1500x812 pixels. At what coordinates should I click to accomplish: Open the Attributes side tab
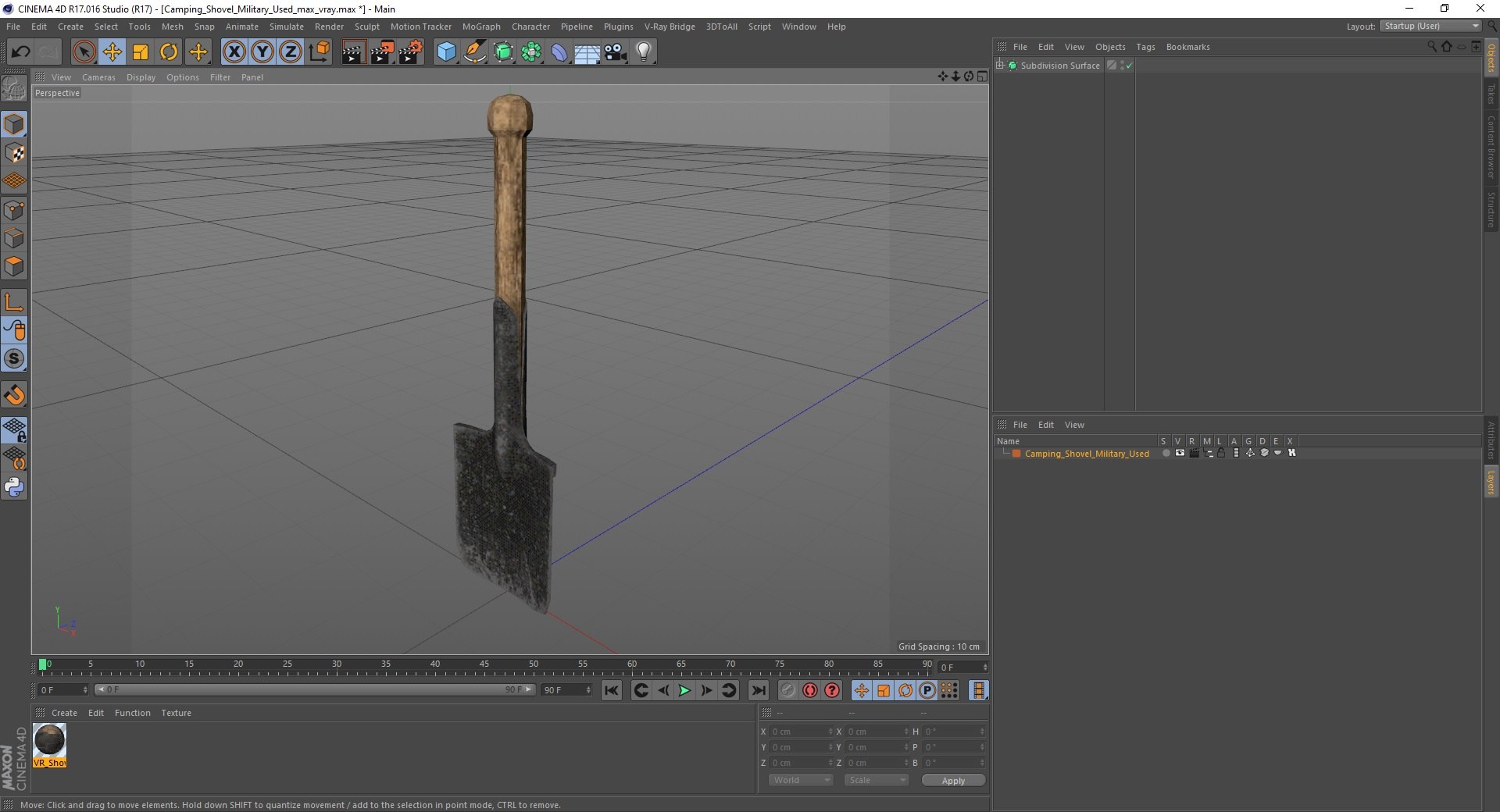point(1491,440)
